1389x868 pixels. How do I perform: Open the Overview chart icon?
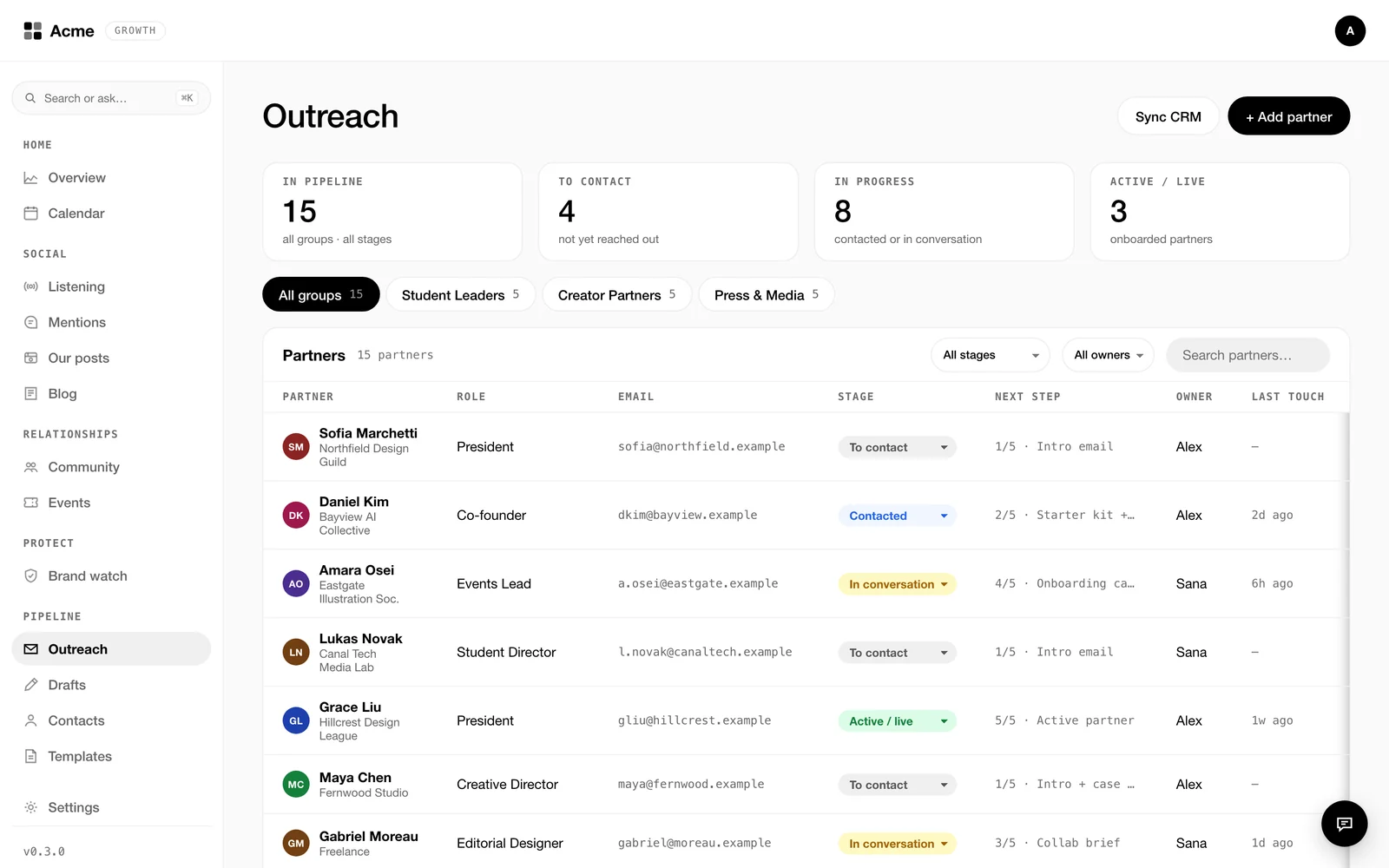[30, 178]
